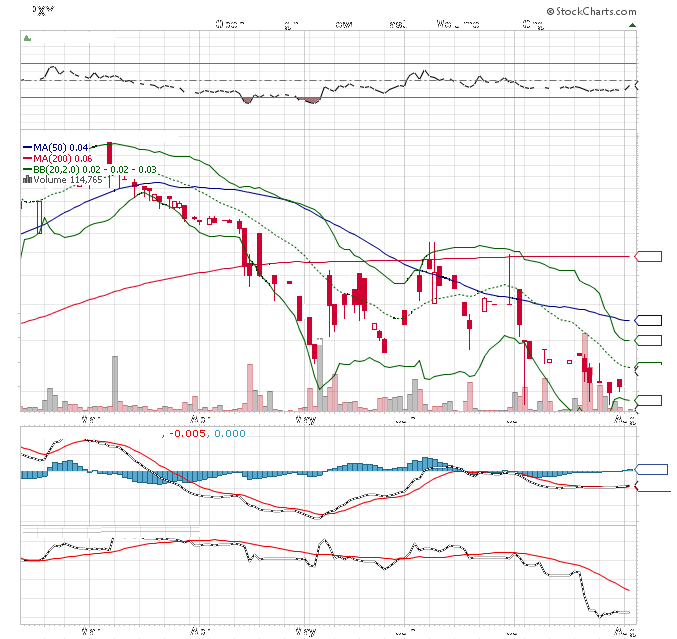The height and width of the screenshot is (639, 677).
Task: Click the small green triangle in the RSI panel corner
Action: coord(28,38)
